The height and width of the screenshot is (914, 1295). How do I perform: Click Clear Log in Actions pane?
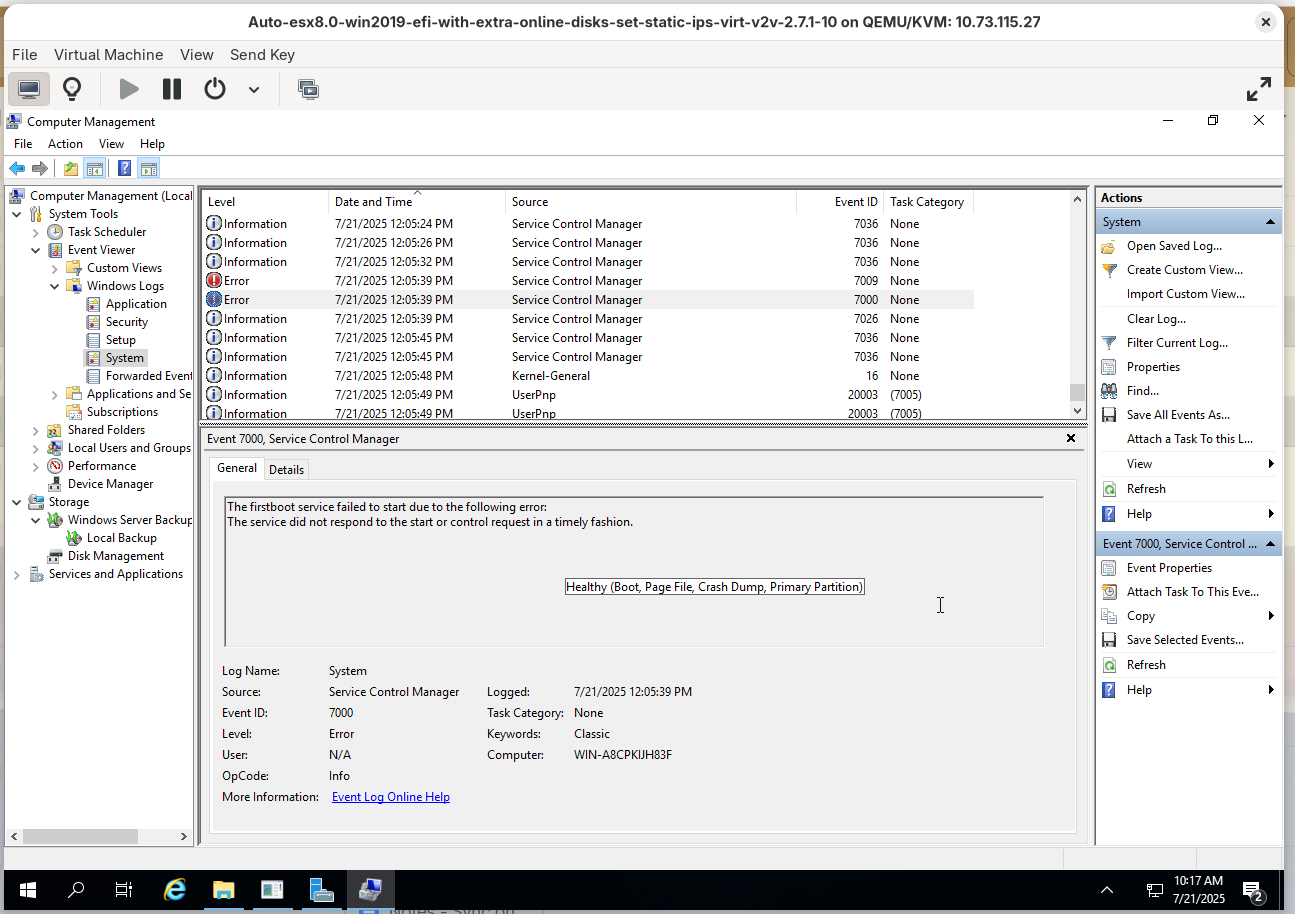pos(1156,319)
